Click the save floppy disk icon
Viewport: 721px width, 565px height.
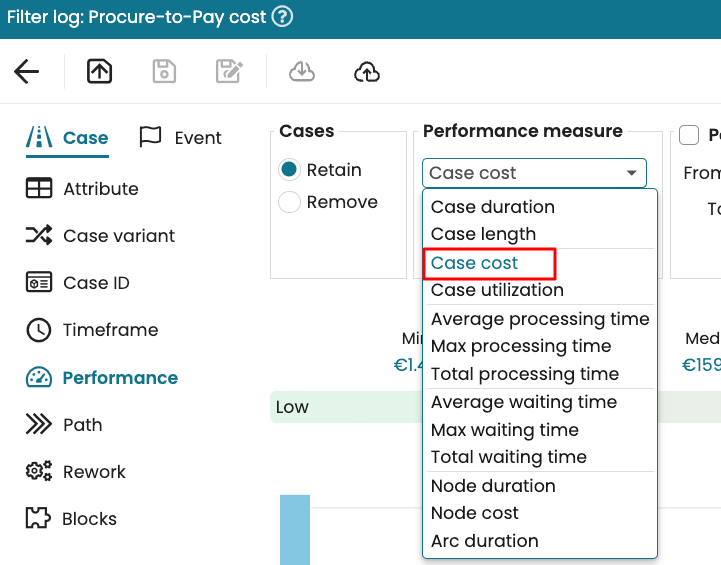tap(164, 71)
